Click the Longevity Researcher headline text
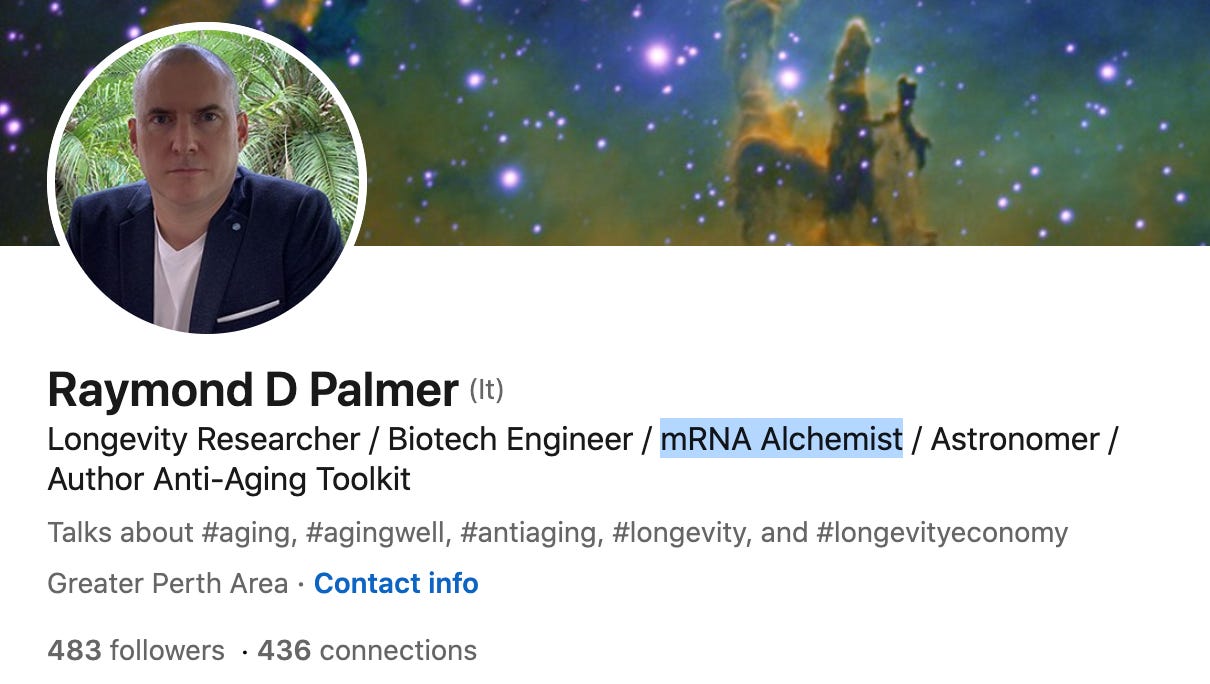The image size is (1210, 684). click(x=204, y=439)
